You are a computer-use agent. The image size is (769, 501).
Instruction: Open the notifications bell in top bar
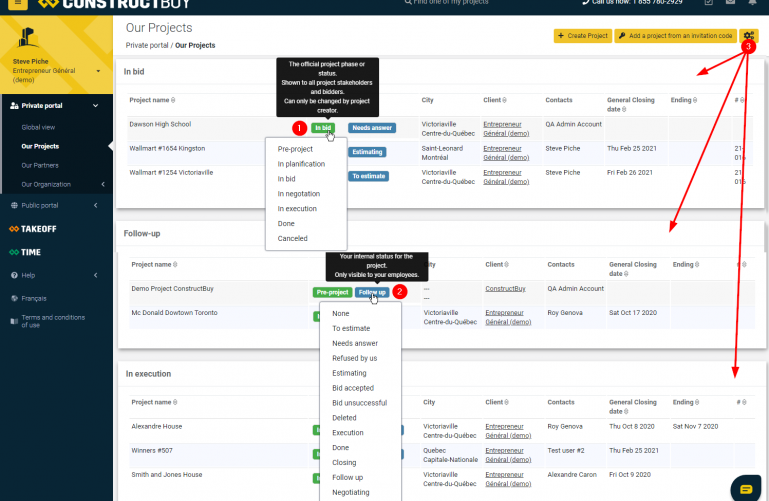pos(752,2)
